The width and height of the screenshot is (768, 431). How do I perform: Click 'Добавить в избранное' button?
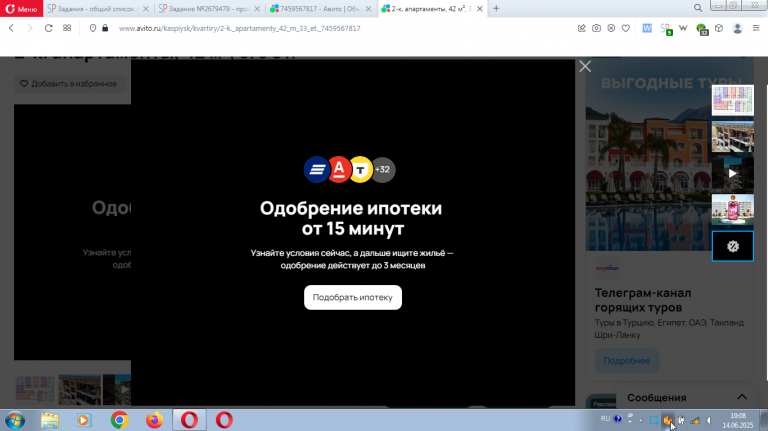69,84
